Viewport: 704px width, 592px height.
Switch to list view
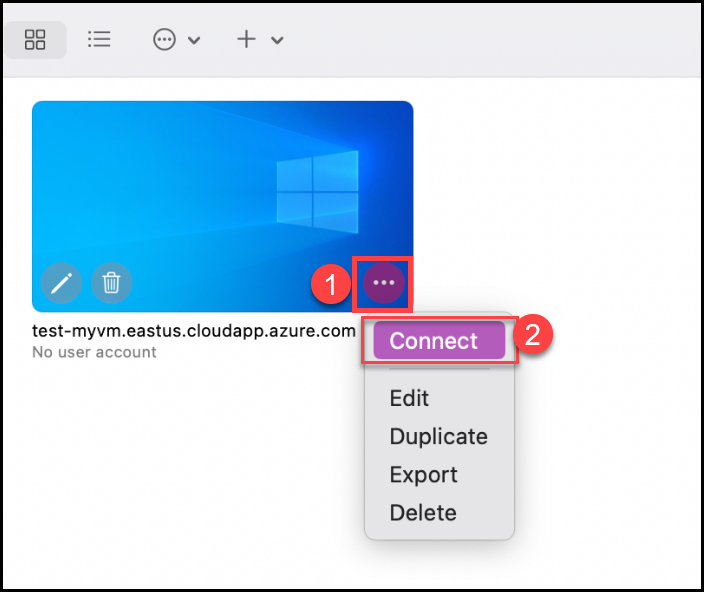click(x=99, y=39)
